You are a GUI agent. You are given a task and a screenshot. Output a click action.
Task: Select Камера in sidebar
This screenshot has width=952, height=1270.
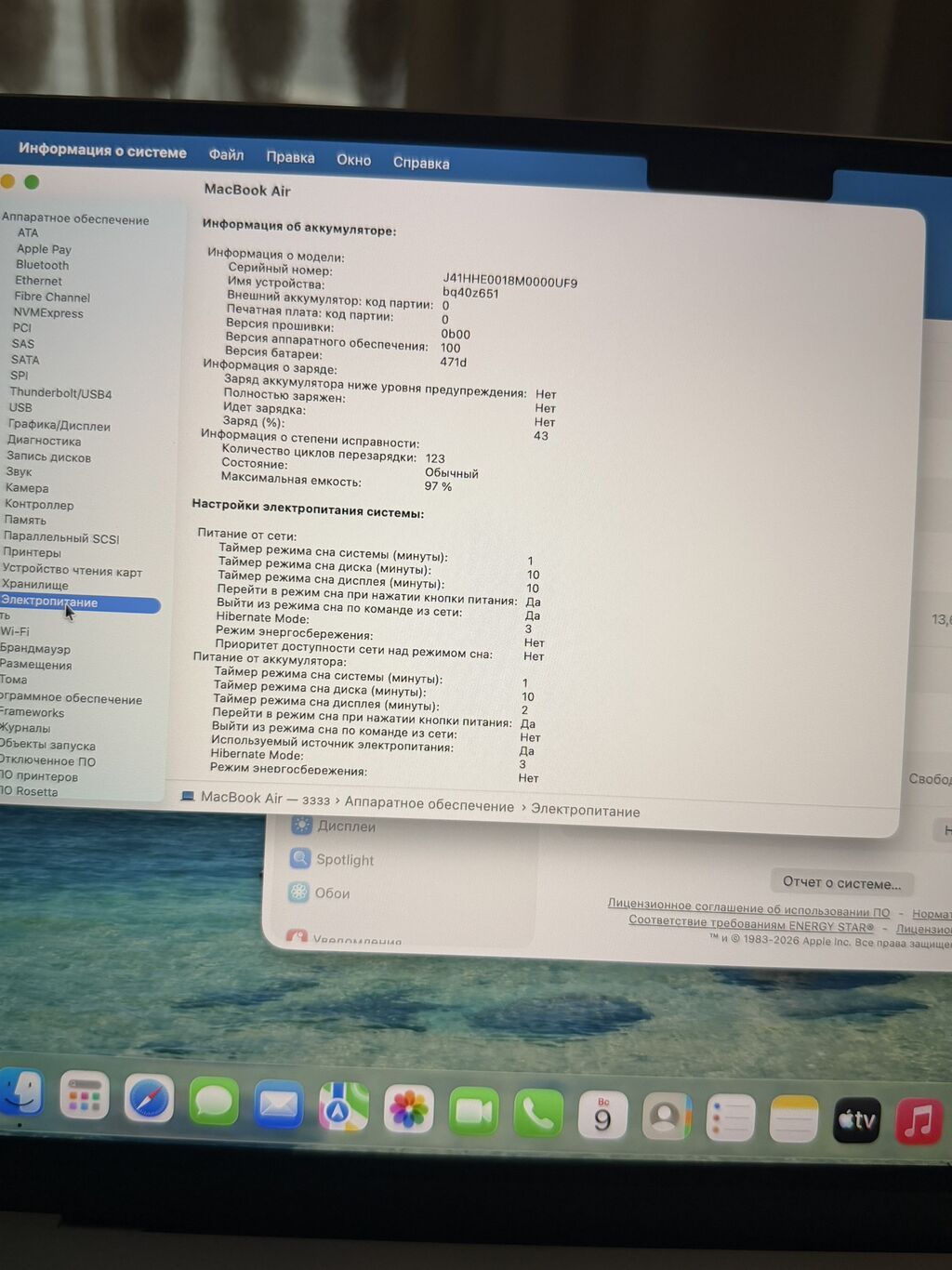[x=27, y=488]
